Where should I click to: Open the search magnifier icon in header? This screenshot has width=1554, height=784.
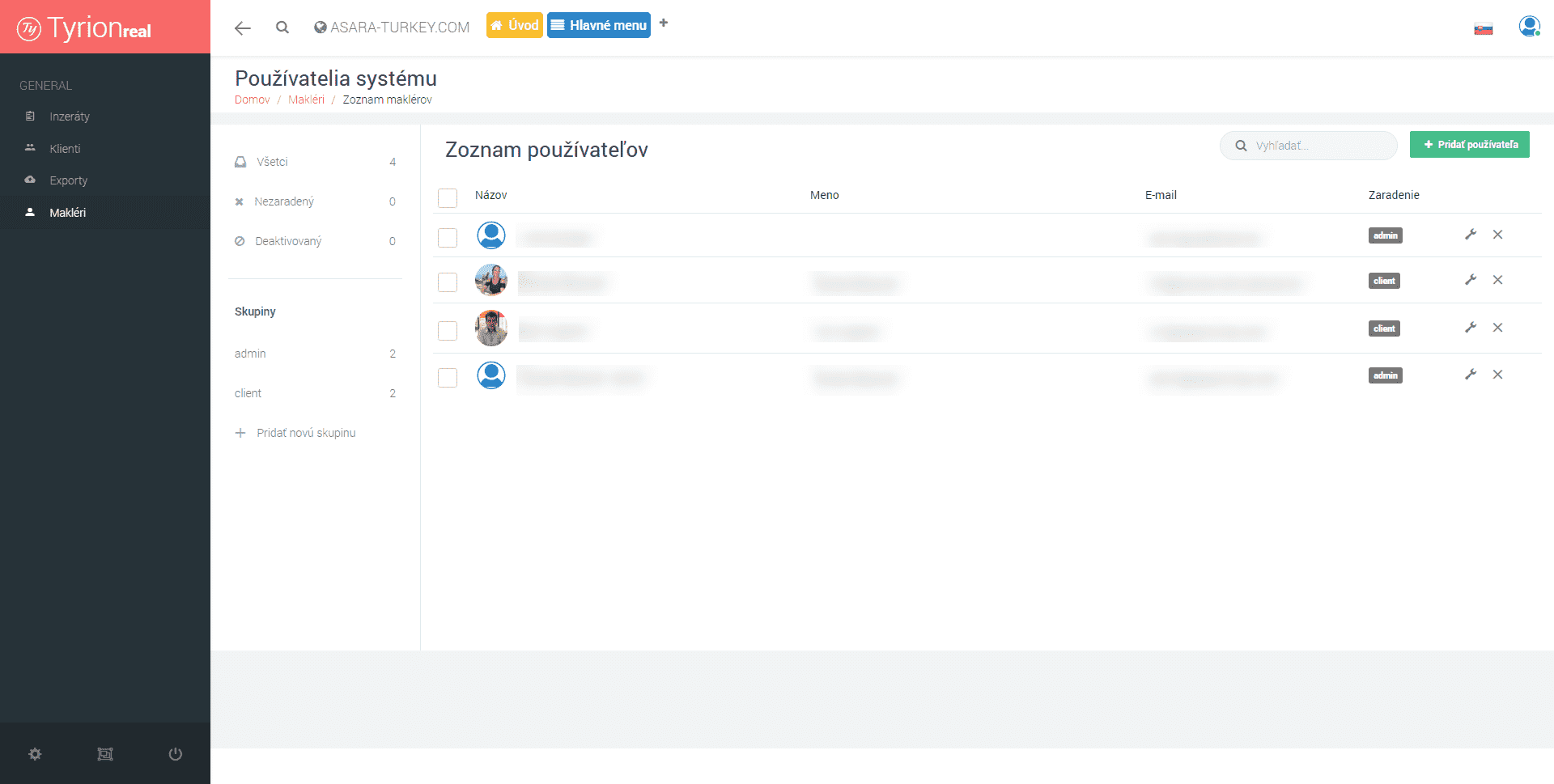pyautogui.click(x=282, y=28)
